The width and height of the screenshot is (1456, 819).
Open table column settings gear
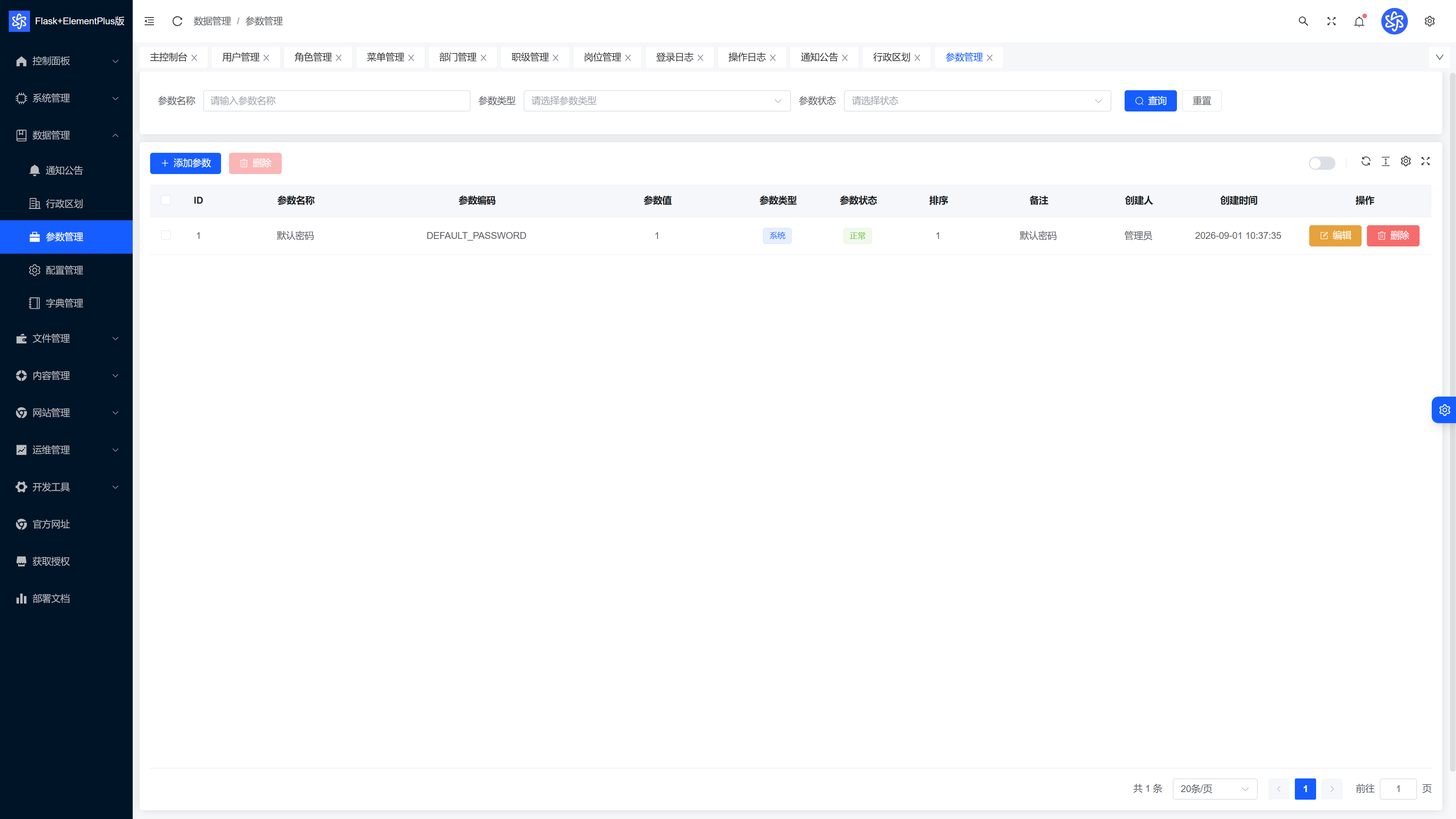[1406, 162]
